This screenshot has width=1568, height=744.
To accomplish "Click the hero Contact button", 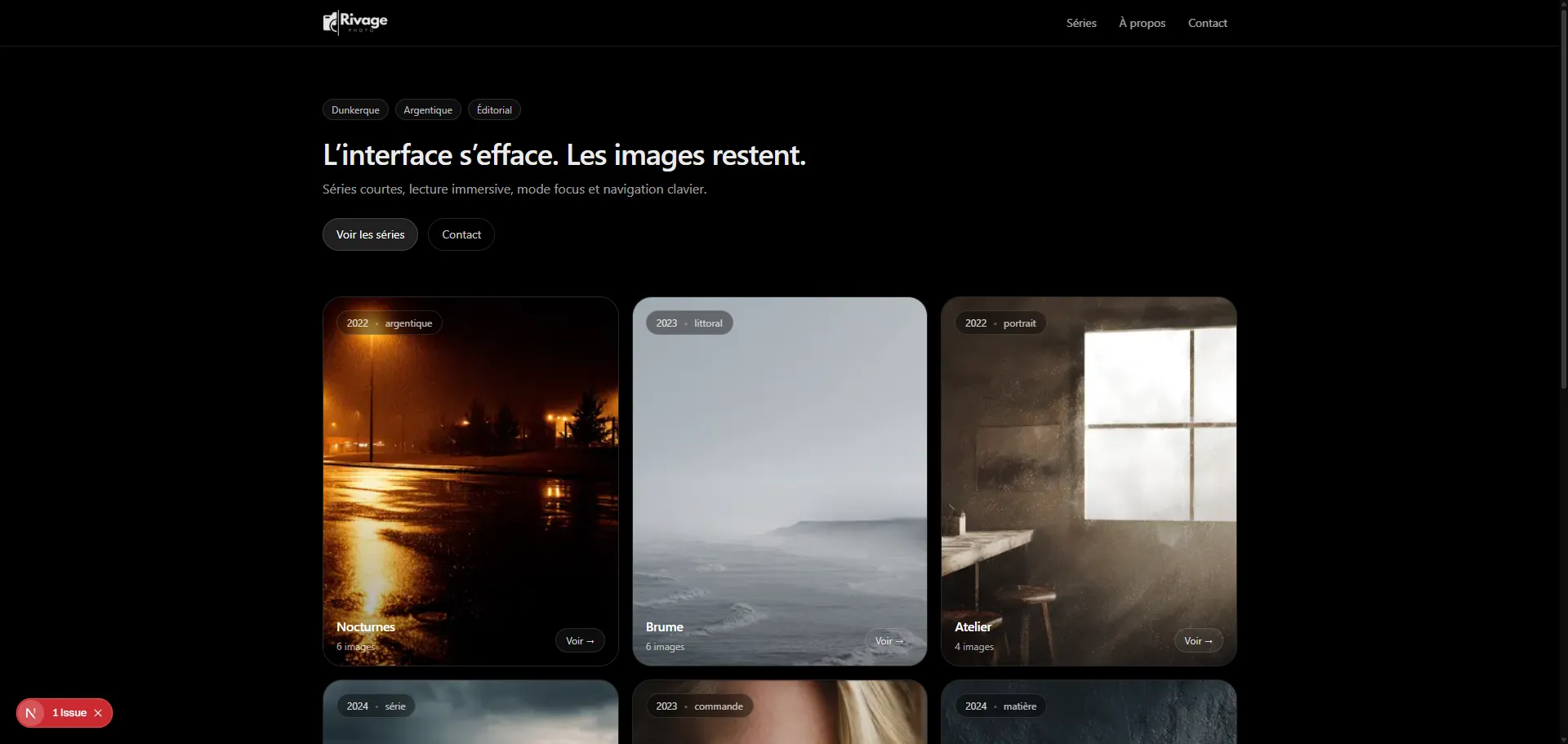I will click(x=461, y=234).
